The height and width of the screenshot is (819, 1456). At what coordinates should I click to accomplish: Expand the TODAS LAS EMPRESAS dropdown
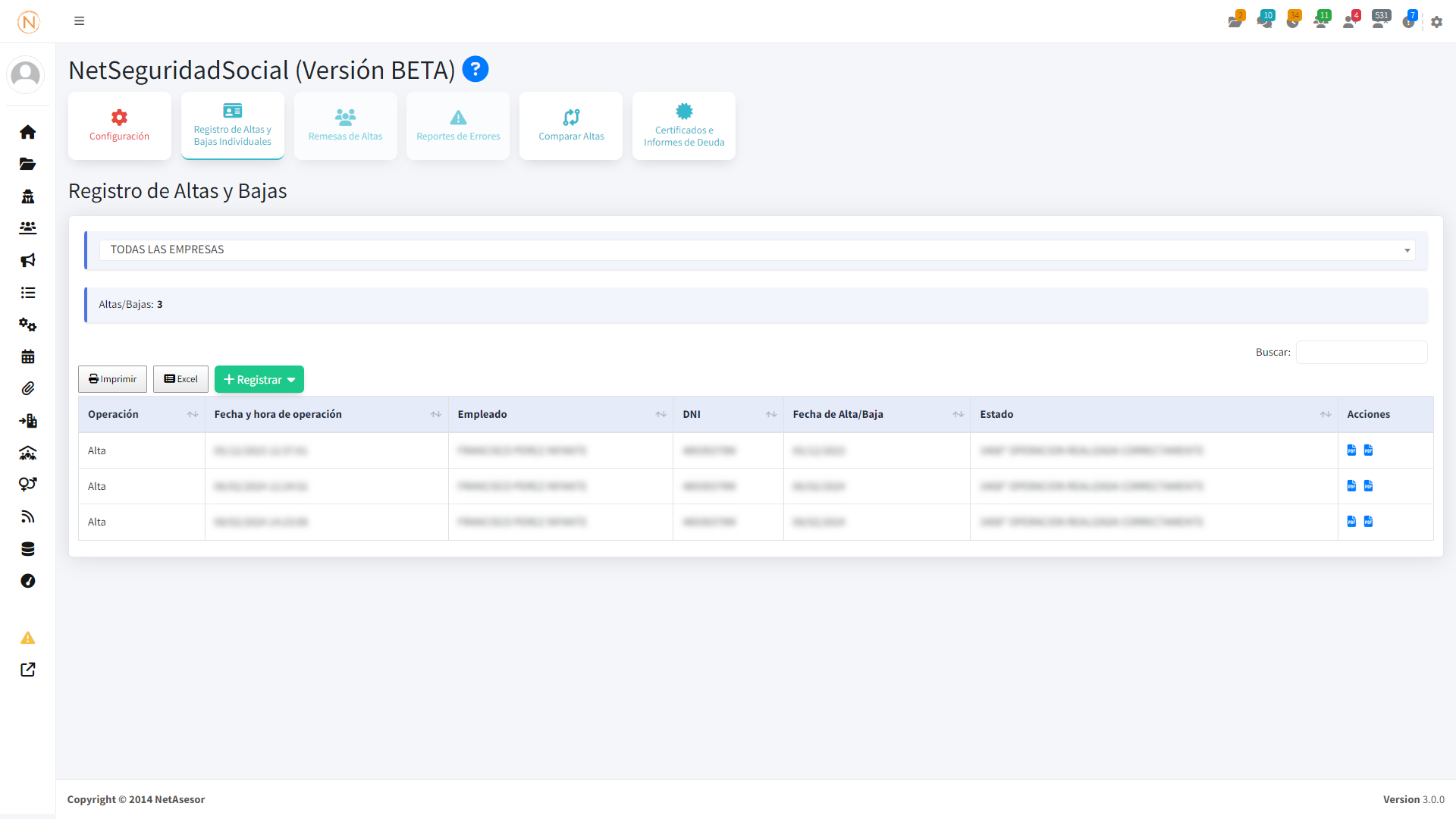[757, 250]
